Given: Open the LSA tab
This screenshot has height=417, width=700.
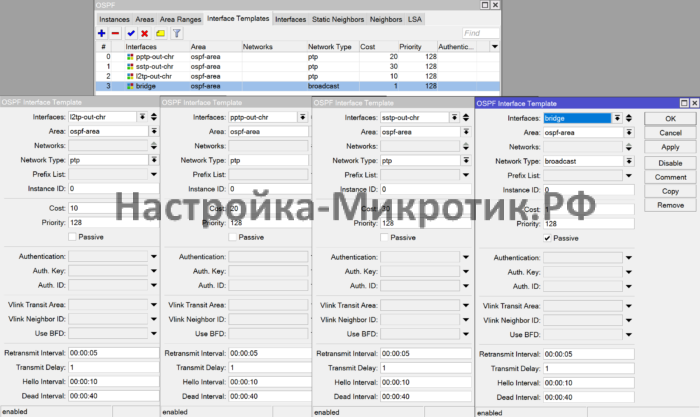Looking at the screenshot, I should tap(414, 19).
